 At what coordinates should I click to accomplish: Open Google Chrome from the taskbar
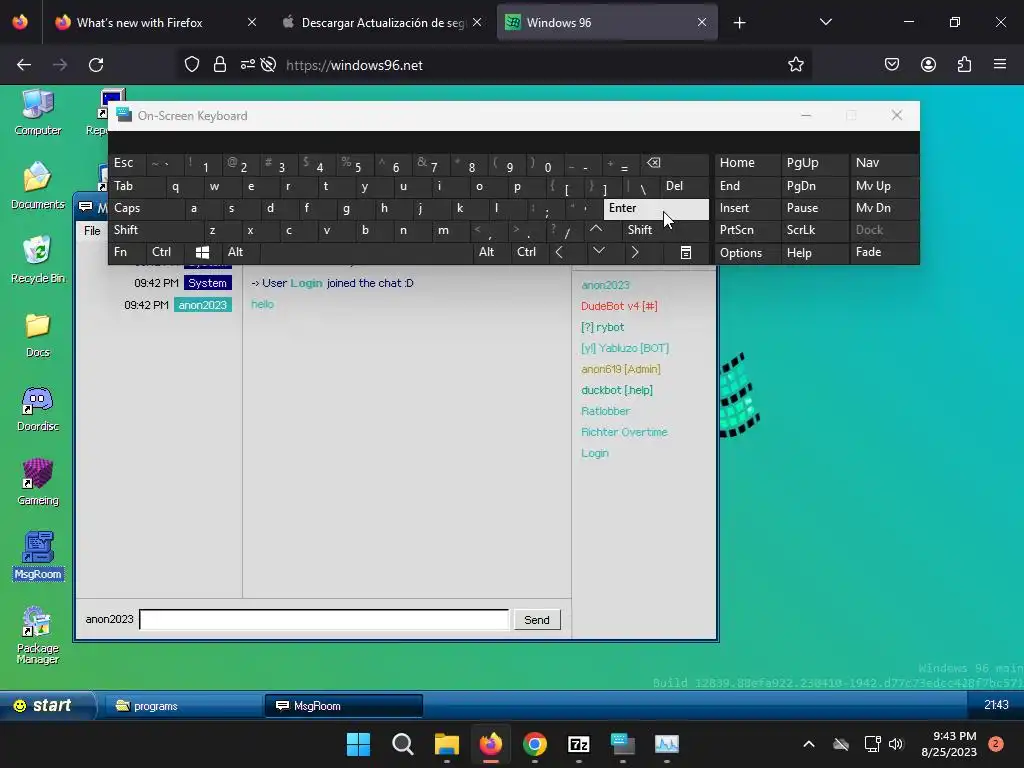pyautogui.click(x=535, y=744)
